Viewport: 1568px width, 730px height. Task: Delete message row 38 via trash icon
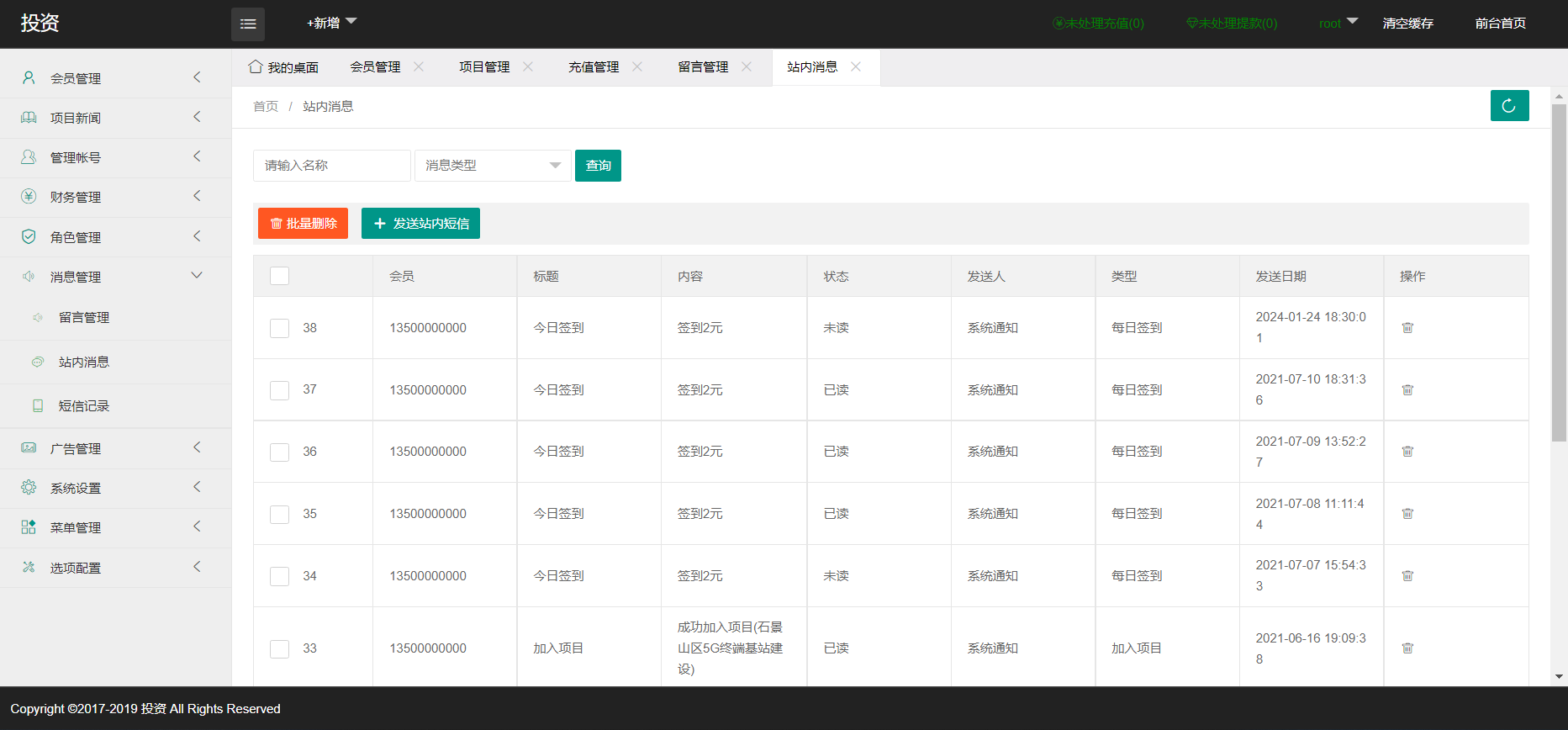click(x=1407, y=327)
